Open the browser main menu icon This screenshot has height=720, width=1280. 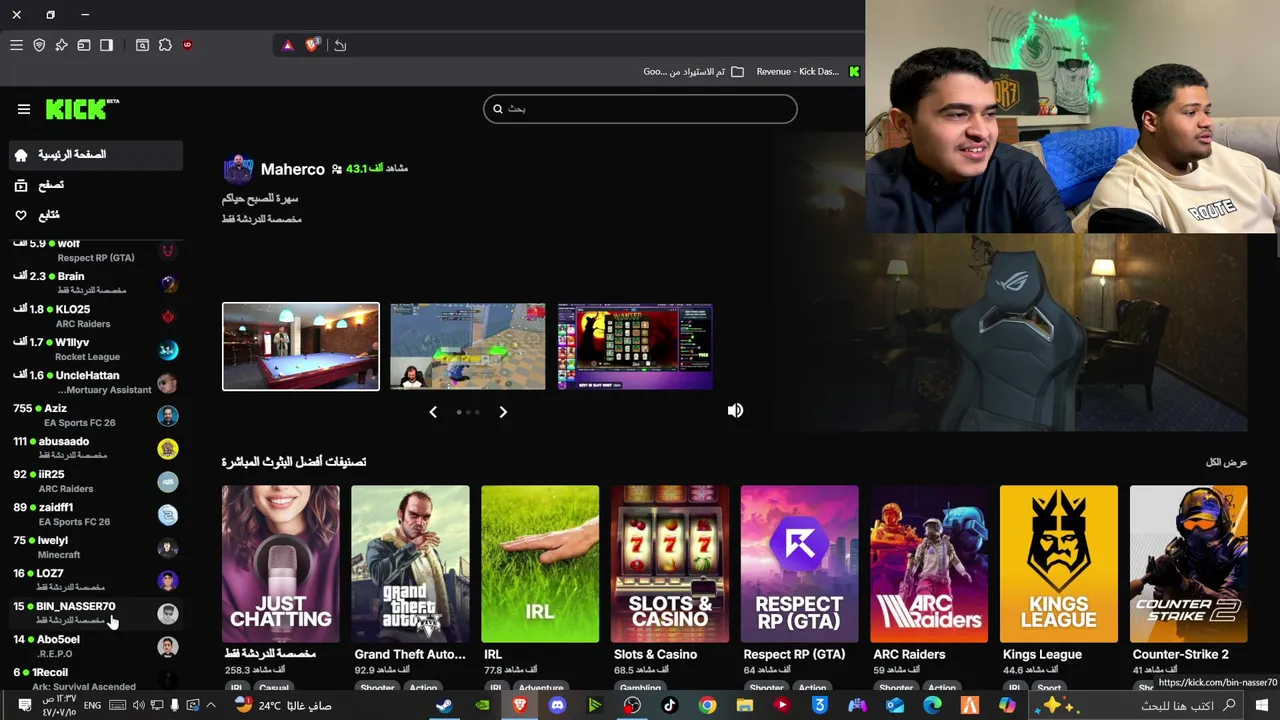coord(16,45)
